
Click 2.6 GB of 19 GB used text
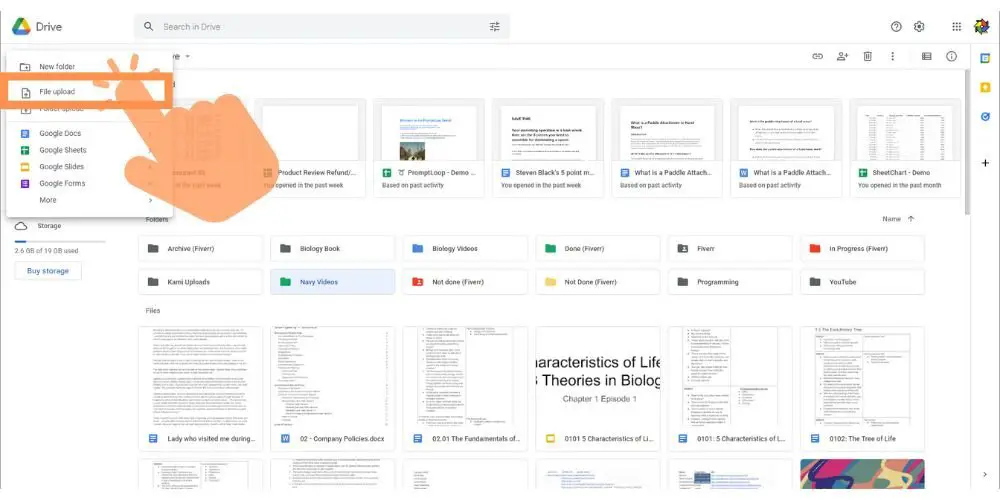click(47, 251)
